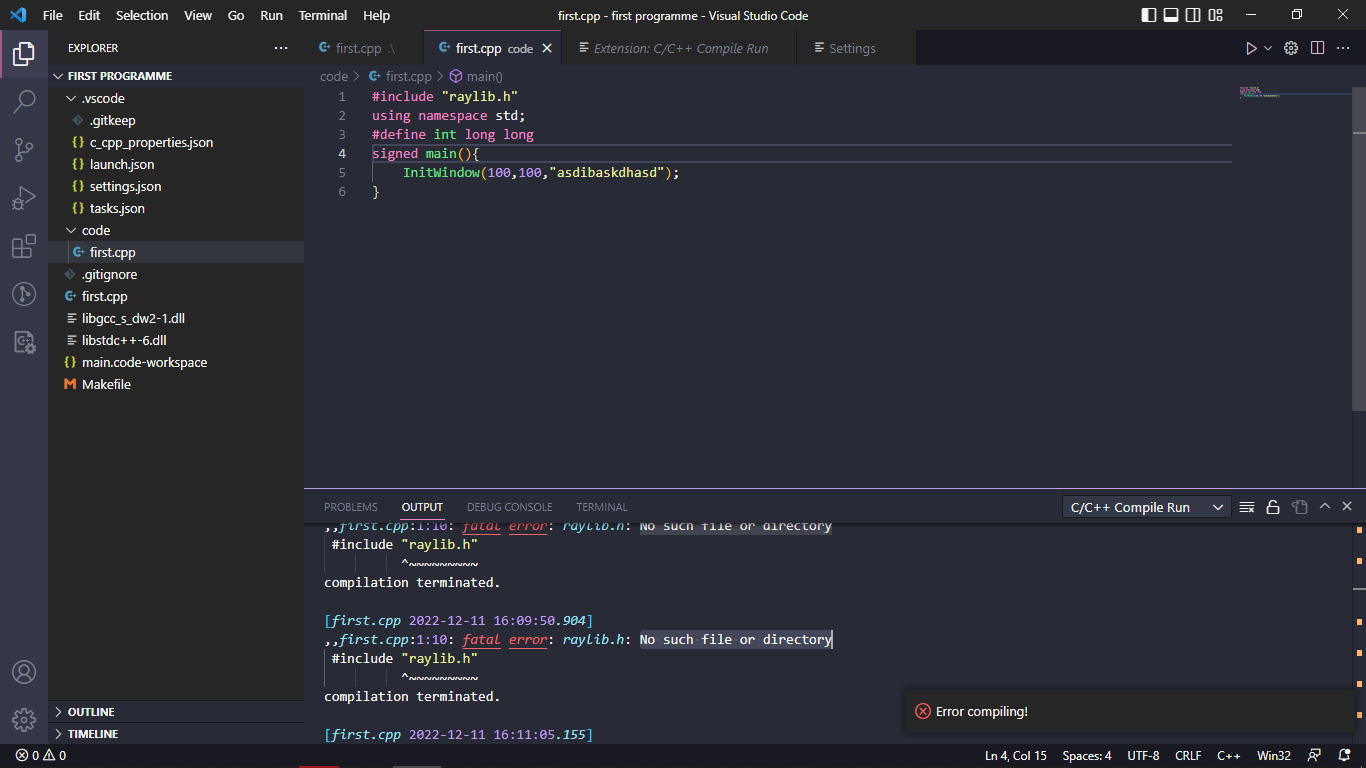
Task: Open the Search view in activity bar
Action: pos(24,101)
